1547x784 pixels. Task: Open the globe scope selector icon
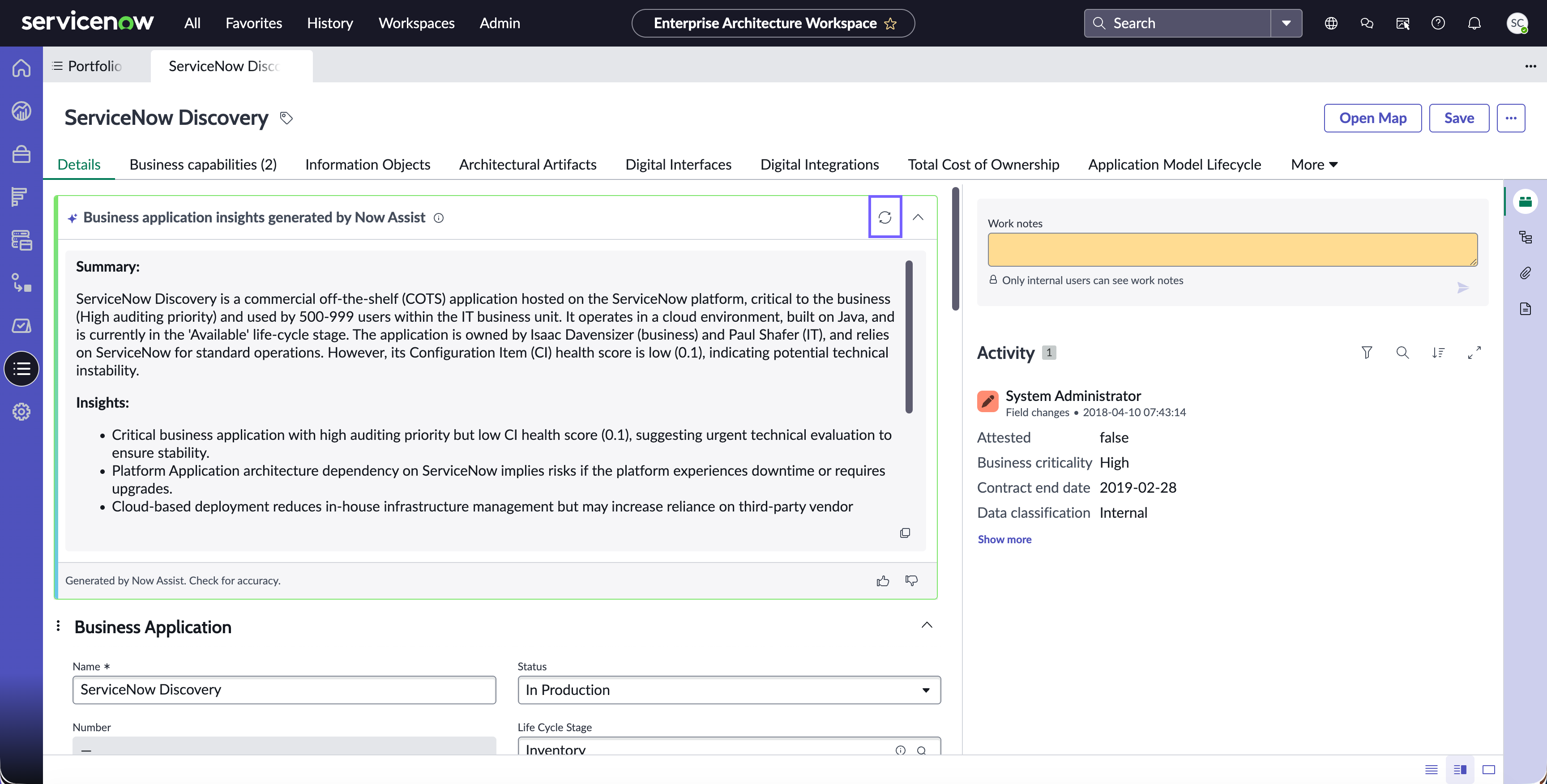click(x=1331, y=23)
